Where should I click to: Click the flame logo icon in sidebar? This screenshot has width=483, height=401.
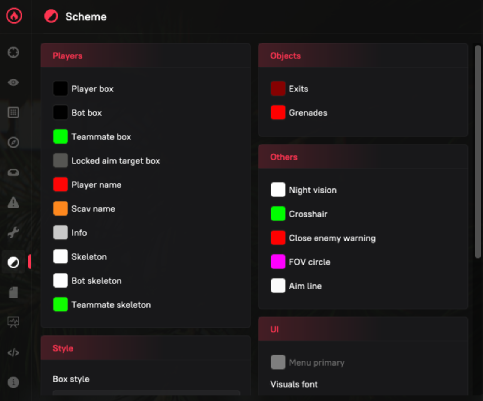pyautogui.click(x=14, y=16)
